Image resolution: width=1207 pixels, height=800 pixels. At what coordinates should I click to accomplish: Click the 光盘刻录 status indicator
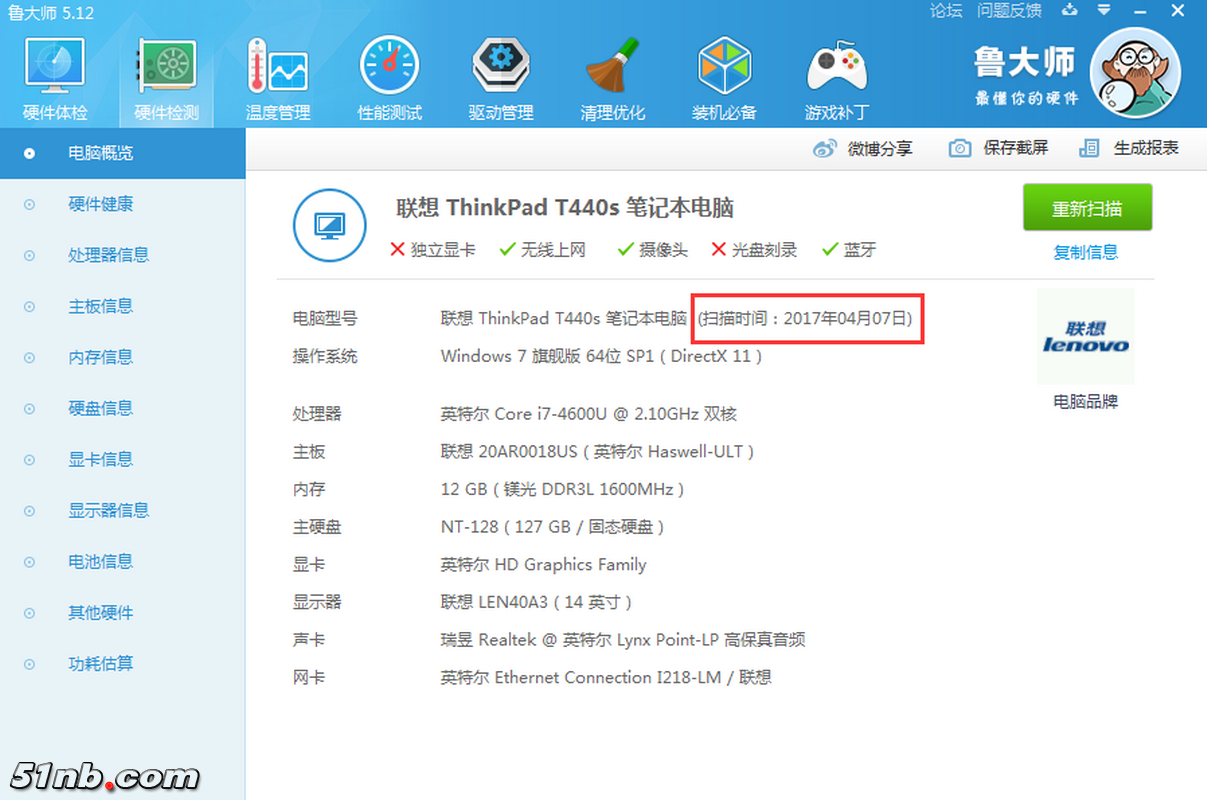click(x=754, y=249)
